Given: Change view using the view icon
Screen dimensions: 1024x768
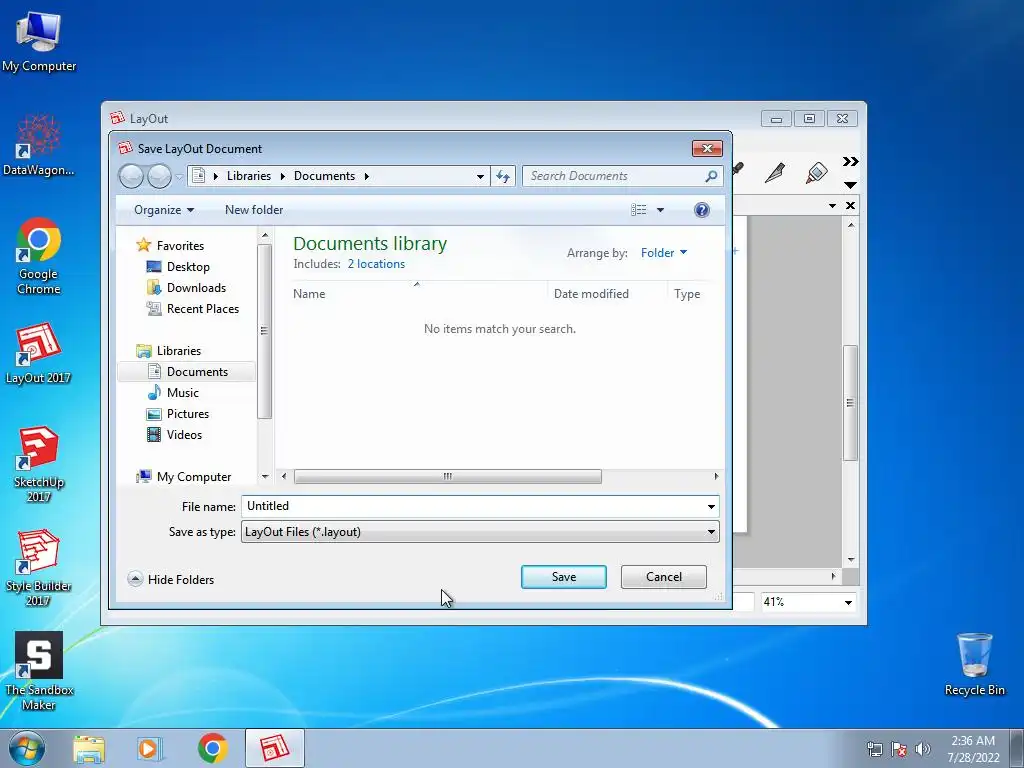Looking at the screenshot, I should click(639, 210).
